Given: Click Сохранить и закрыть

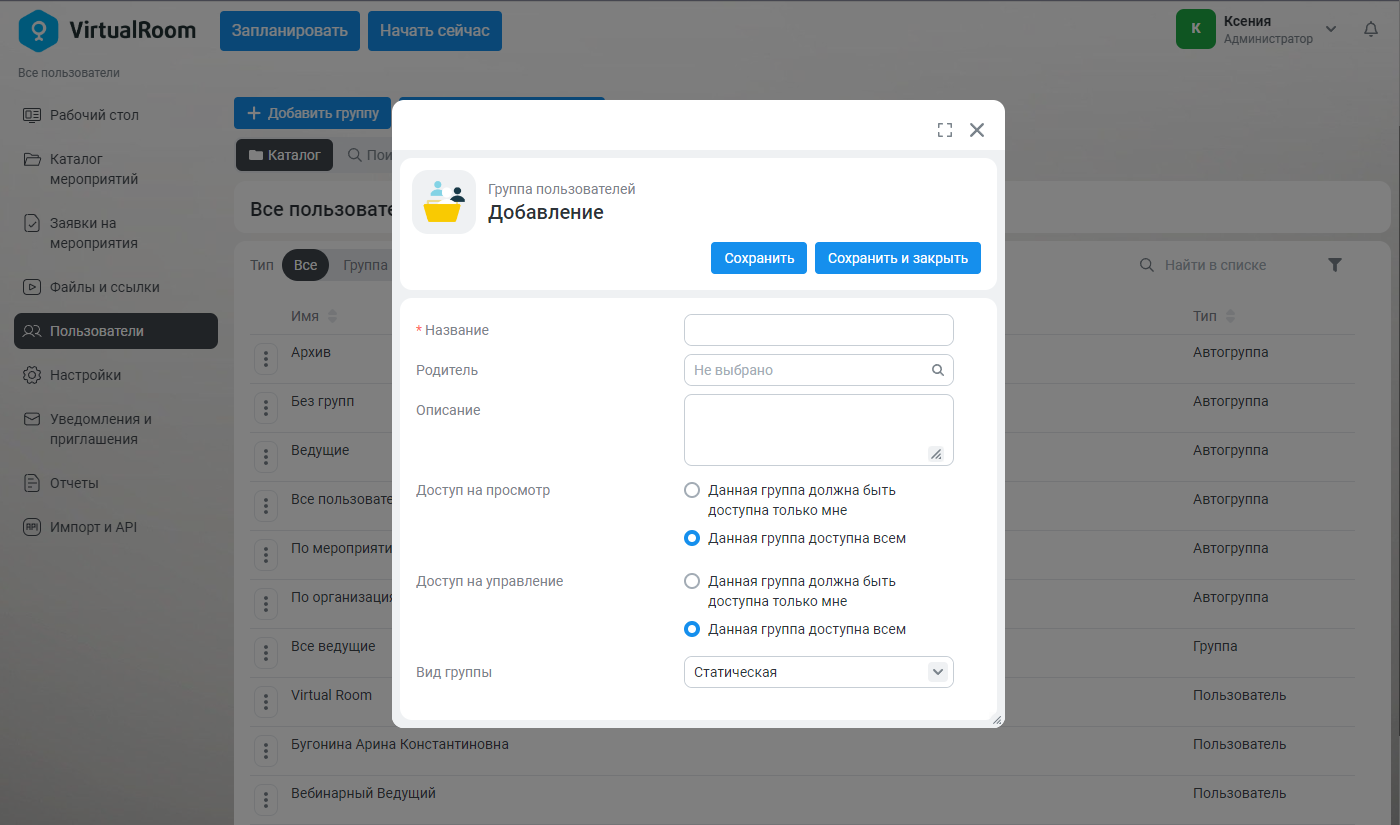Looking at the screenshot, I should (898, 258).
